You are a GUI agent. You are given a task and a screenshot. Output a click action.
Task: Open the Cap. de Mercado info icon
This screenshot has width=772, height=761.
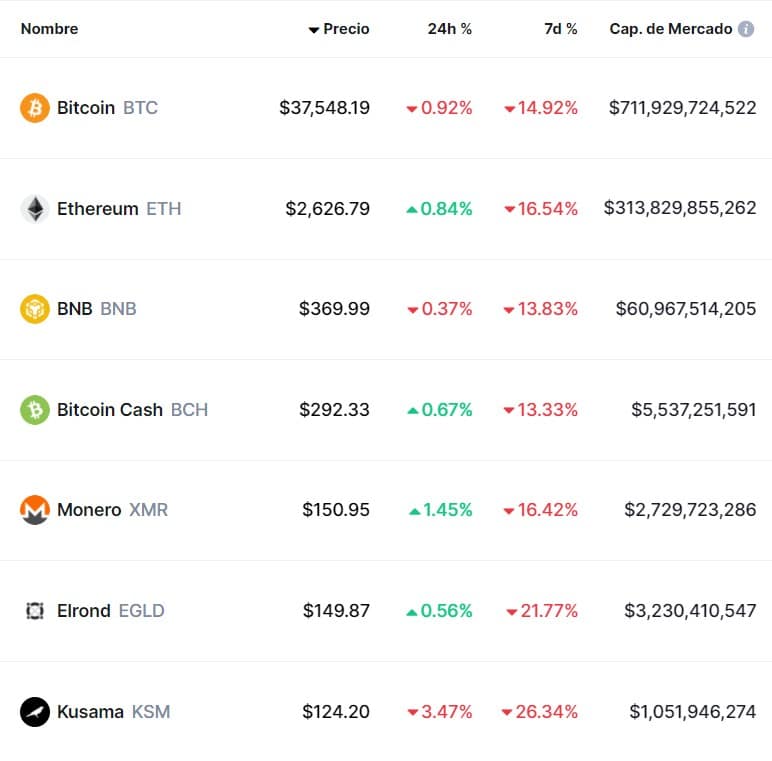(745, 29)
